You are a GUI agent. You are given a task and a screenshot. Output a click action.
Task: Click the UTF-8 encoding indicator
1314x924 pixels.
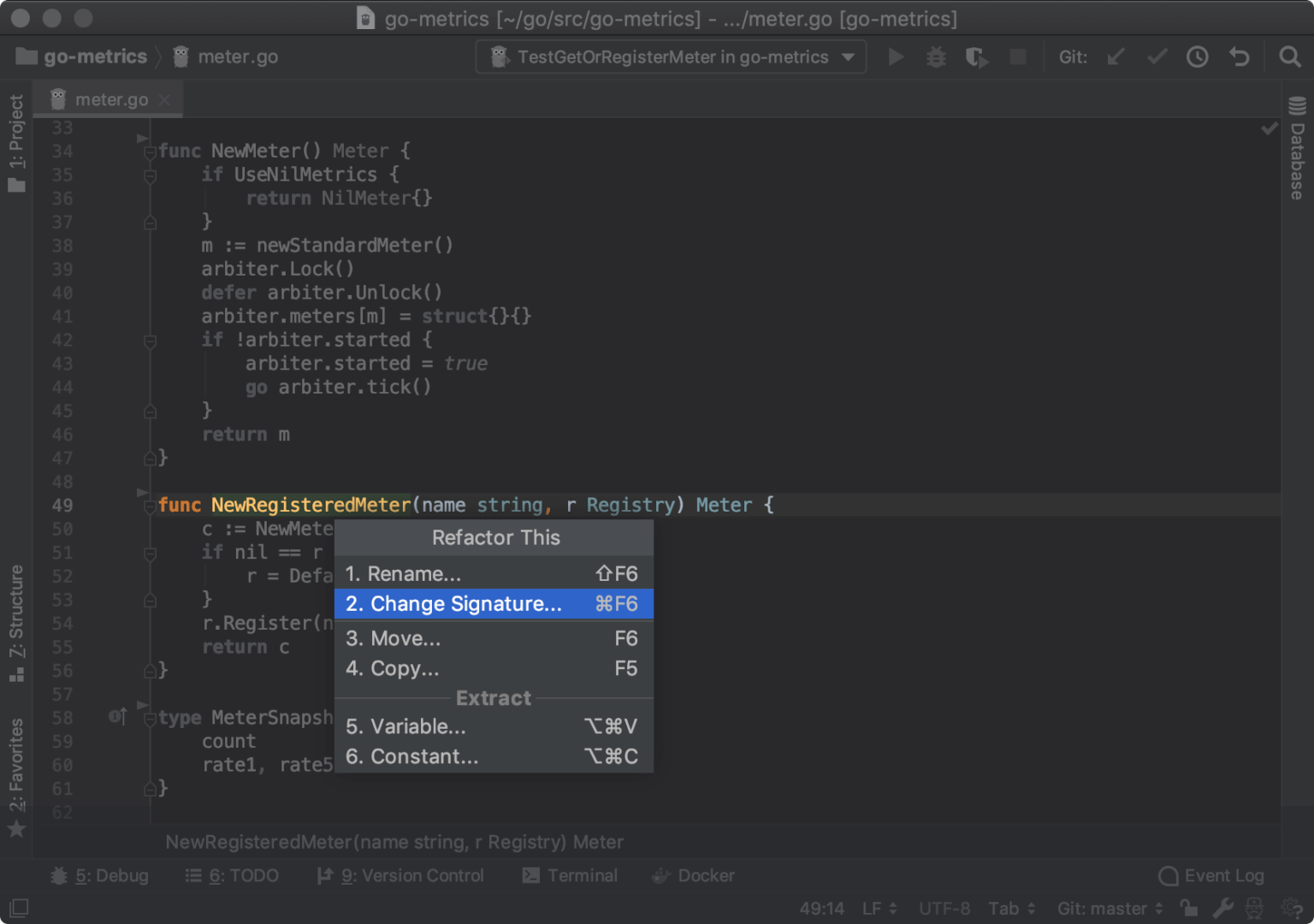[944, 908]
